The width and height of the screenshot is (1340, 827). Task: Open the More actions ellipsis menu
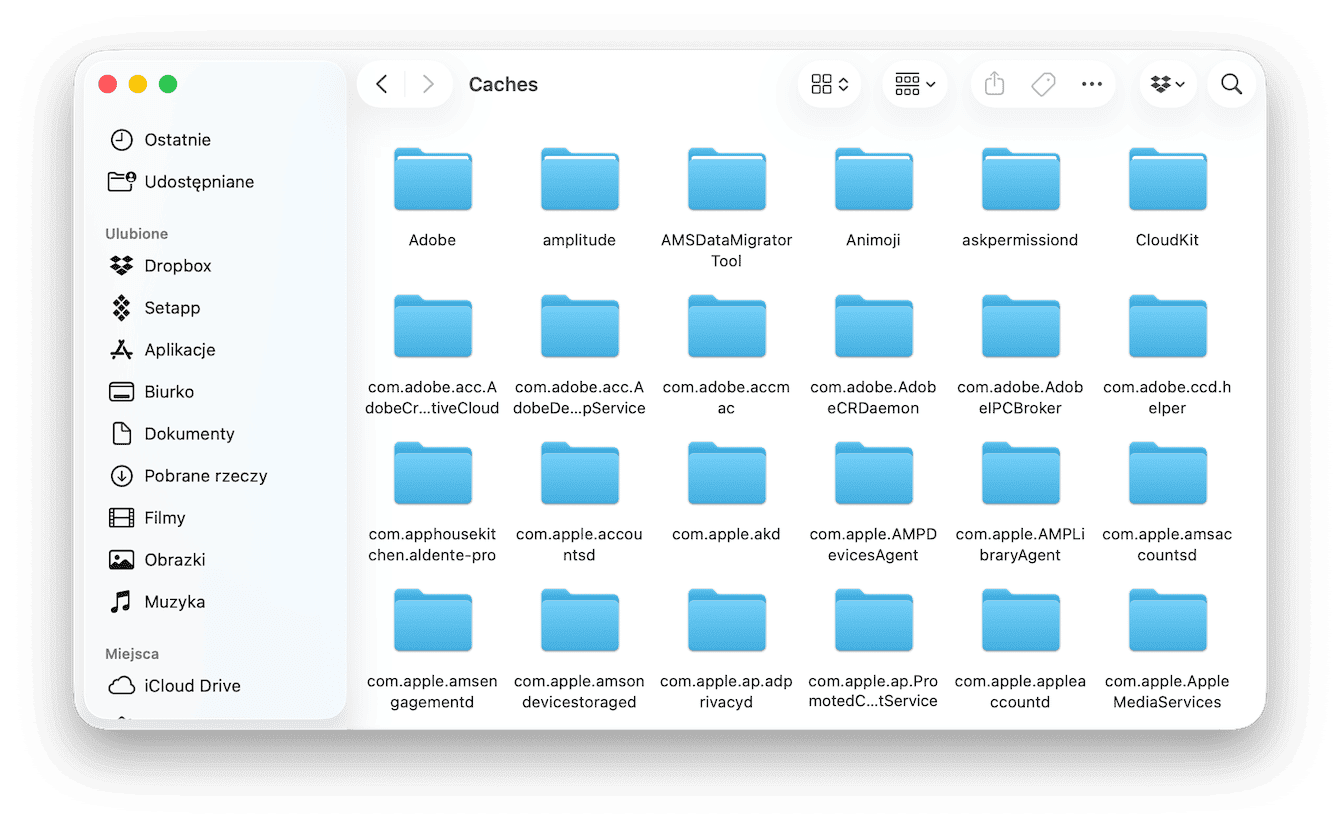(x=1092, y=84)
